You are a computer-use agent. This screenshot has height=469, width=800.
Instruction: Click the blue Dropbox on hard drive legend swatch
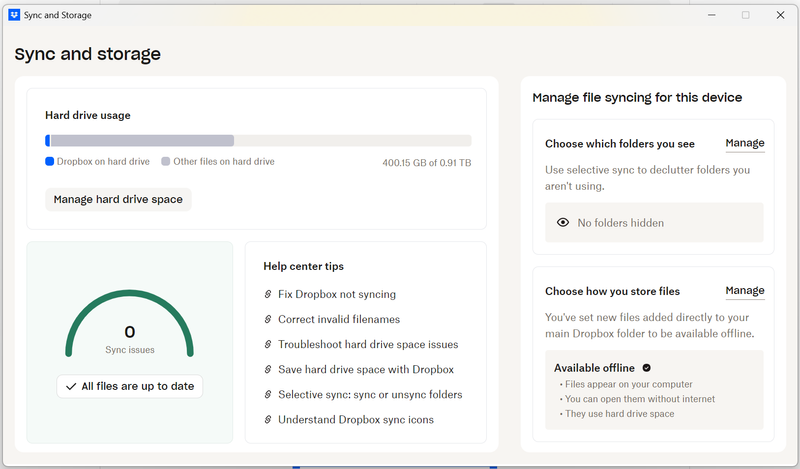(49, 161)
